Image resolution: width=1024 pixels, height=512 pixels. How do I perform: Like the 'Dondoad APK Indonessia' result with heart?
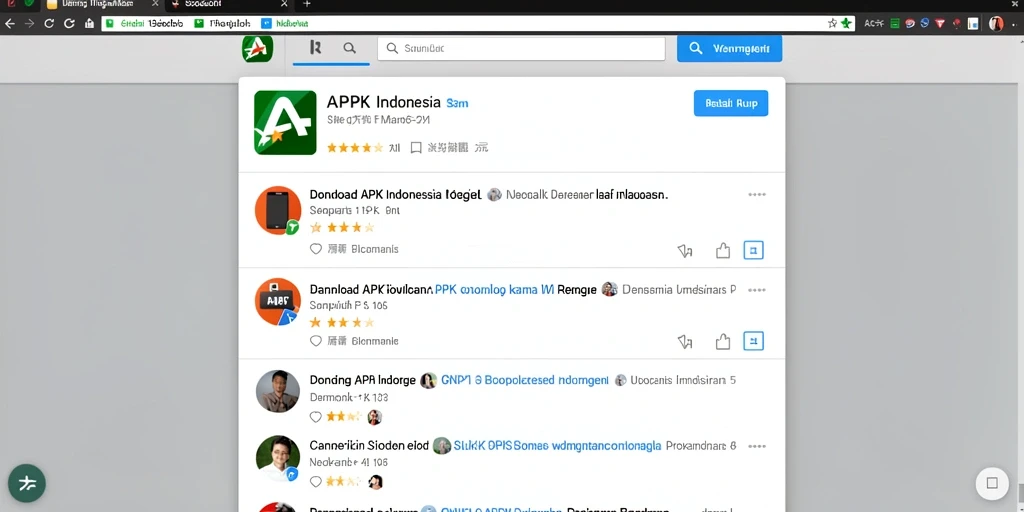[315, 249]
